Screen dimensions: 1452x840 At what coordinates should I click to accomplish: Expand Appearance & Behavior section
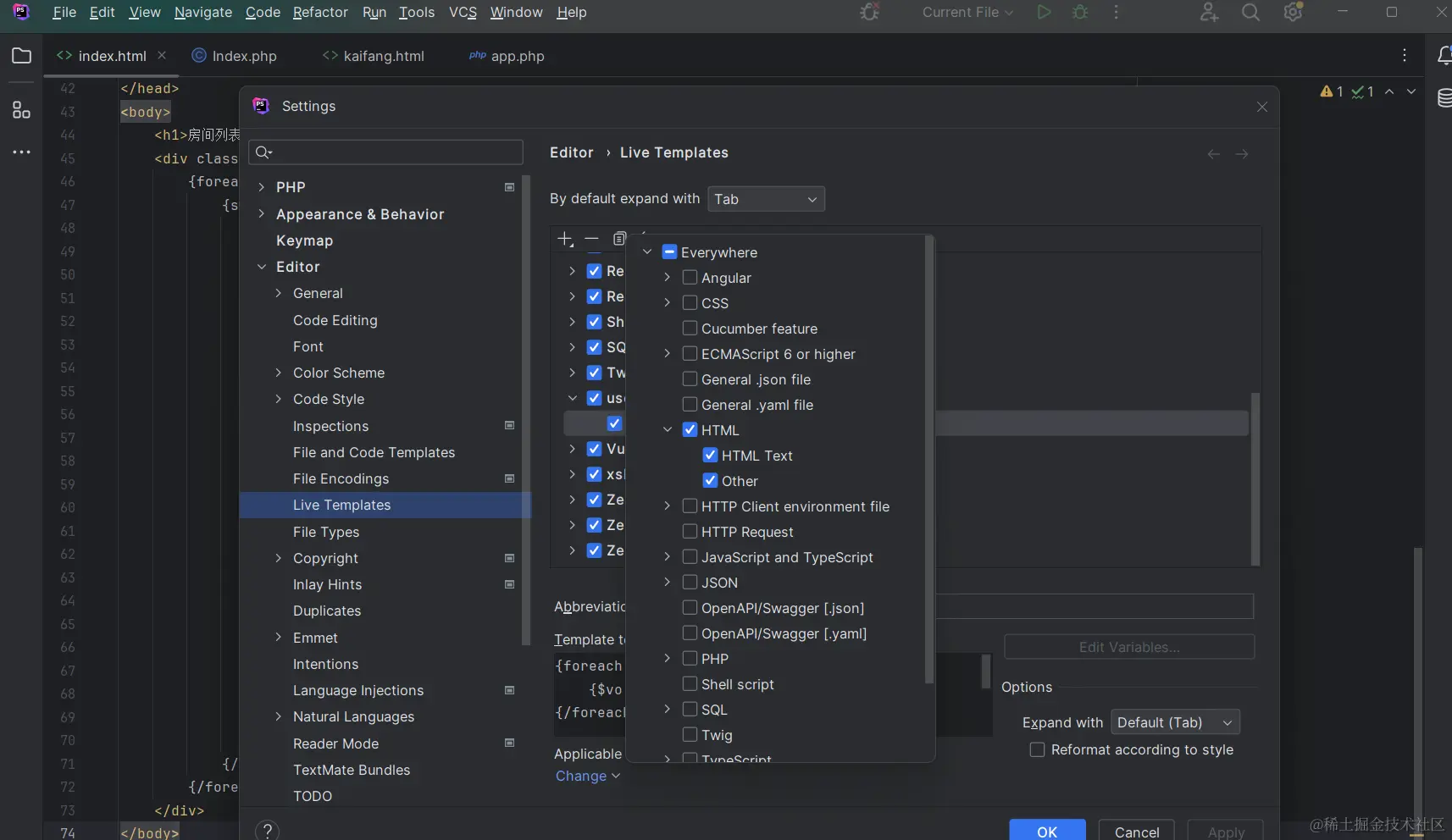pos(262,214)
